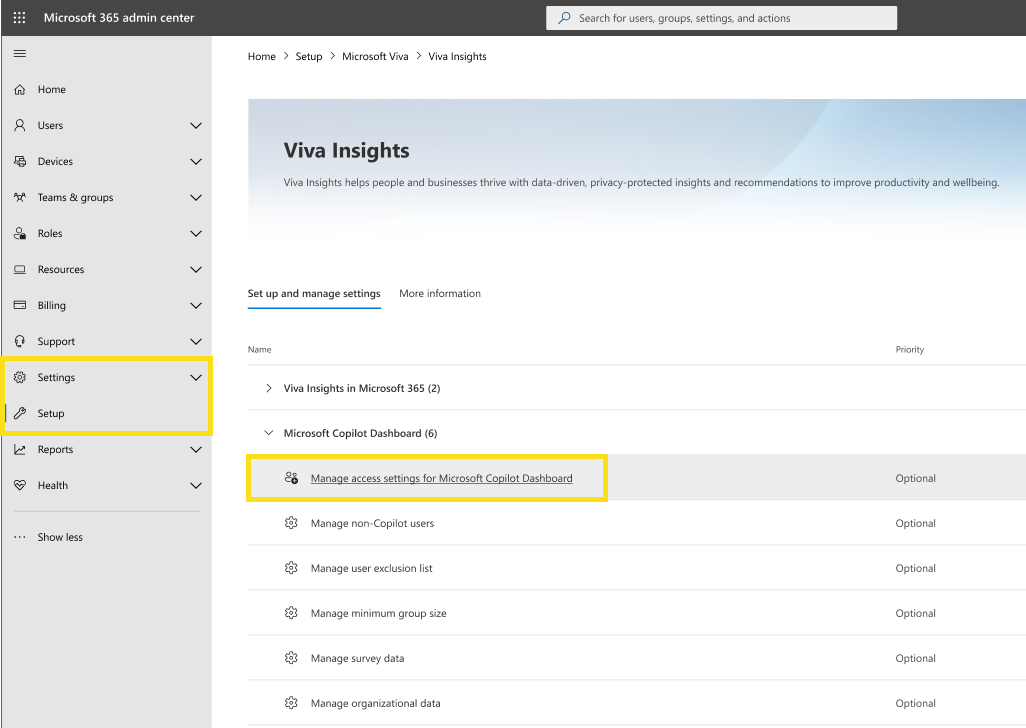Open the app launcher waffle icon
Viewport: 1026px width, 728px height.
coord(20,18)
